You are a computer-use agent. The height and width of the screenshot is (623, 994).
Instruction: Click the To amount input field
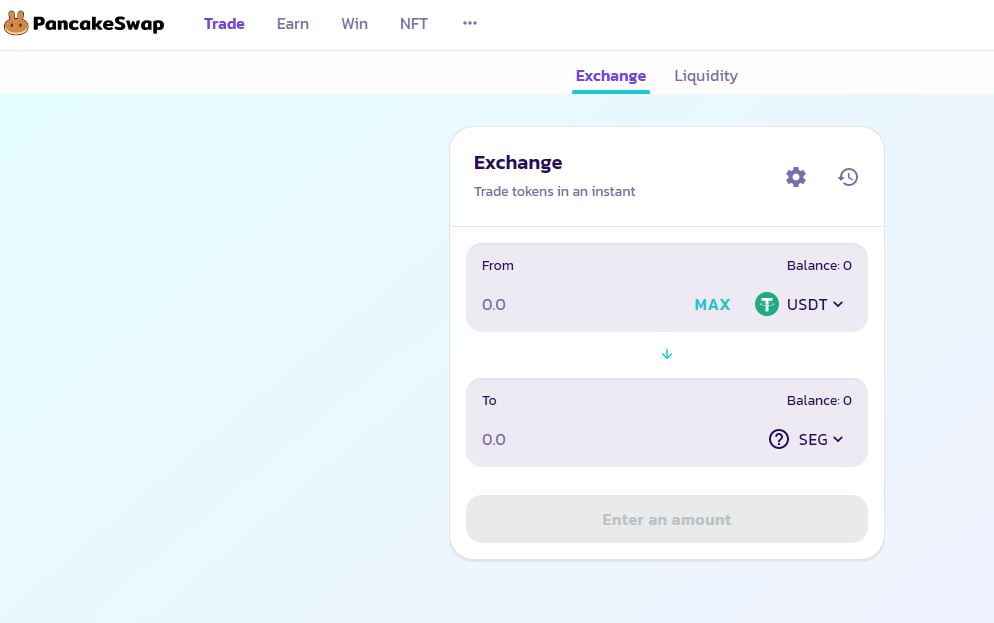[600, 439]
